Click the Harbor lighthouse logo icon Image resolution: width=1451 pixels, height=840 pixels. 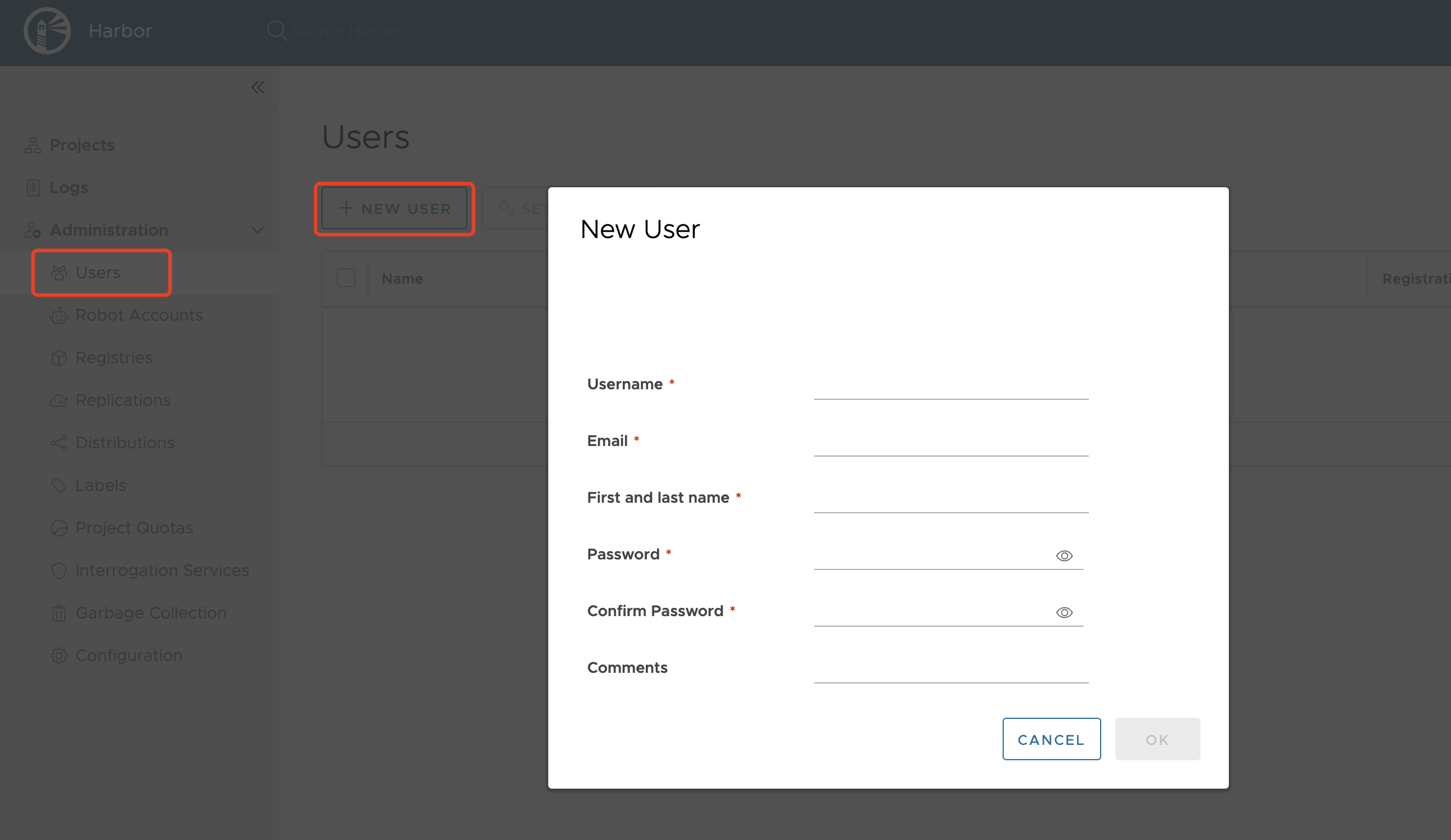[x=47, y=31]
